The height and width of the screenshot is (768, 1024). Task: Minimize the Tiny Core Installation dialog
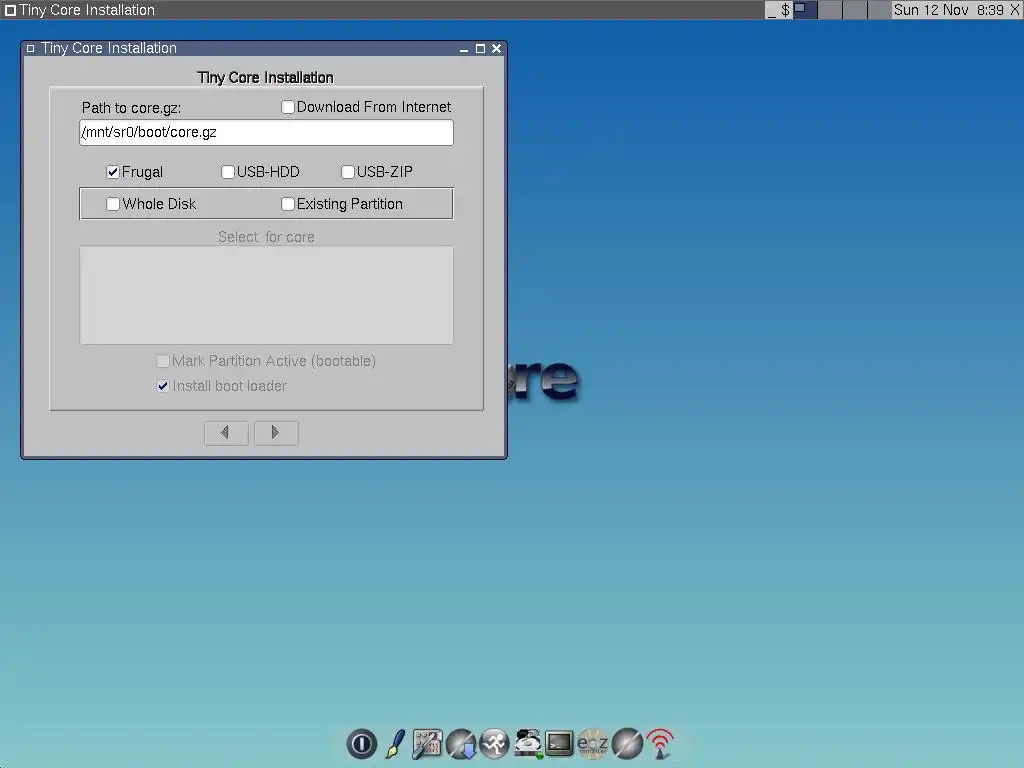464,49
